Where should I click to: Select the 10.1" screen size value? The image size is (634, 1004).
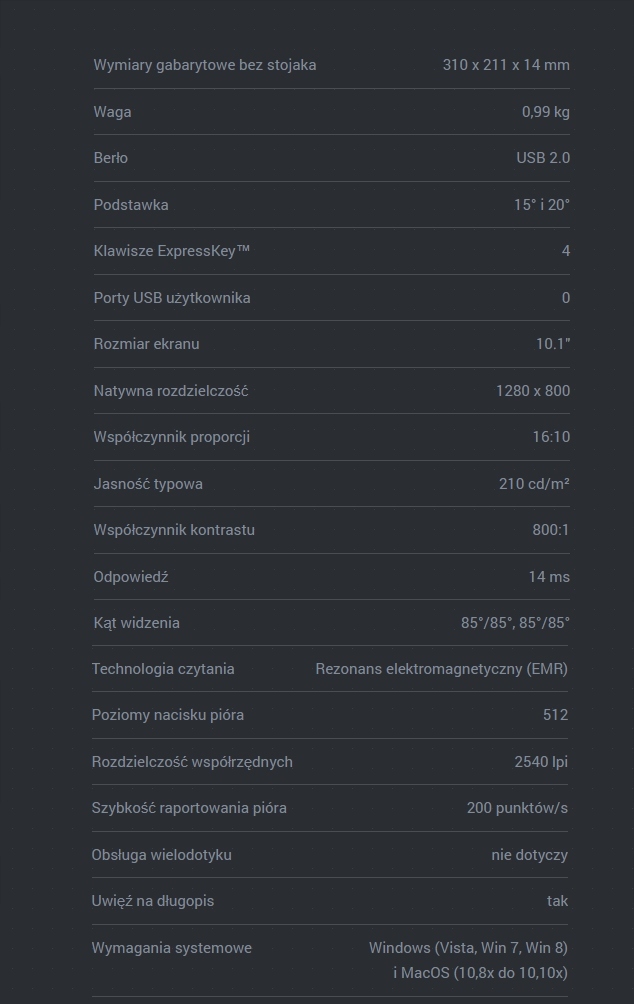(553, 344)
